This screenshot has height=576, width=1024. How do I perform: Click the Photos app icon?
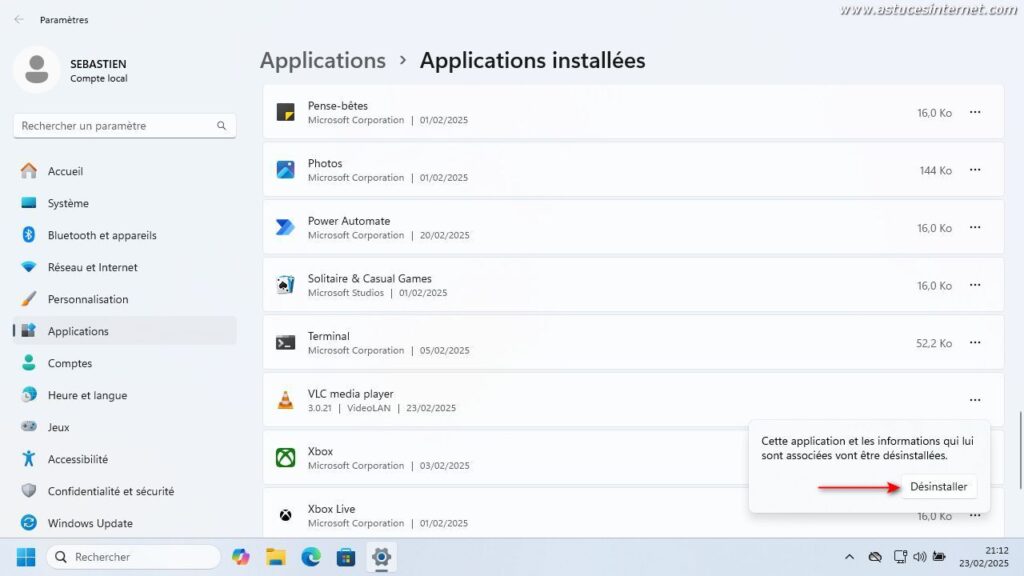(285, 169)
